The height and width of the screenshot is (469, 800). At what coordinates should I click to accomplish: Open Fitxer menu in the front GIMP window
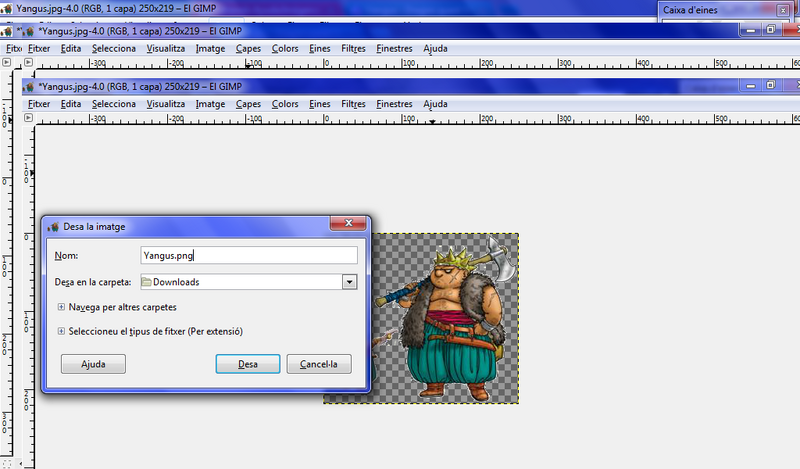[x=39, y=104]
